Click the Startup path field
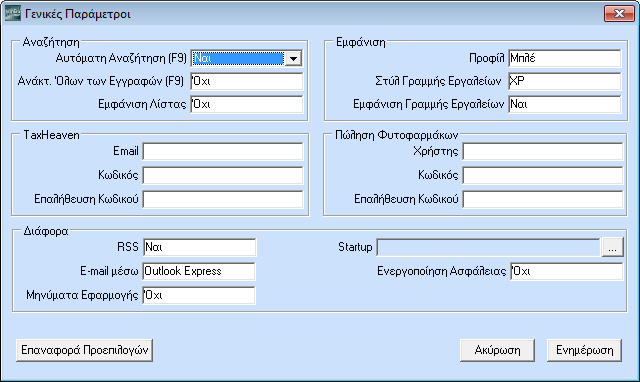 (x=488, y=247)
